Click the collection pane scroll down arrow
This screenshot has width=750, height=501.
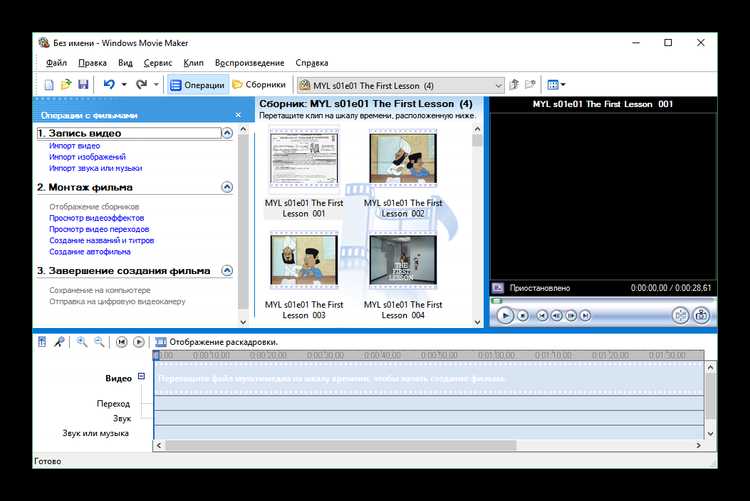pos(477,322)
